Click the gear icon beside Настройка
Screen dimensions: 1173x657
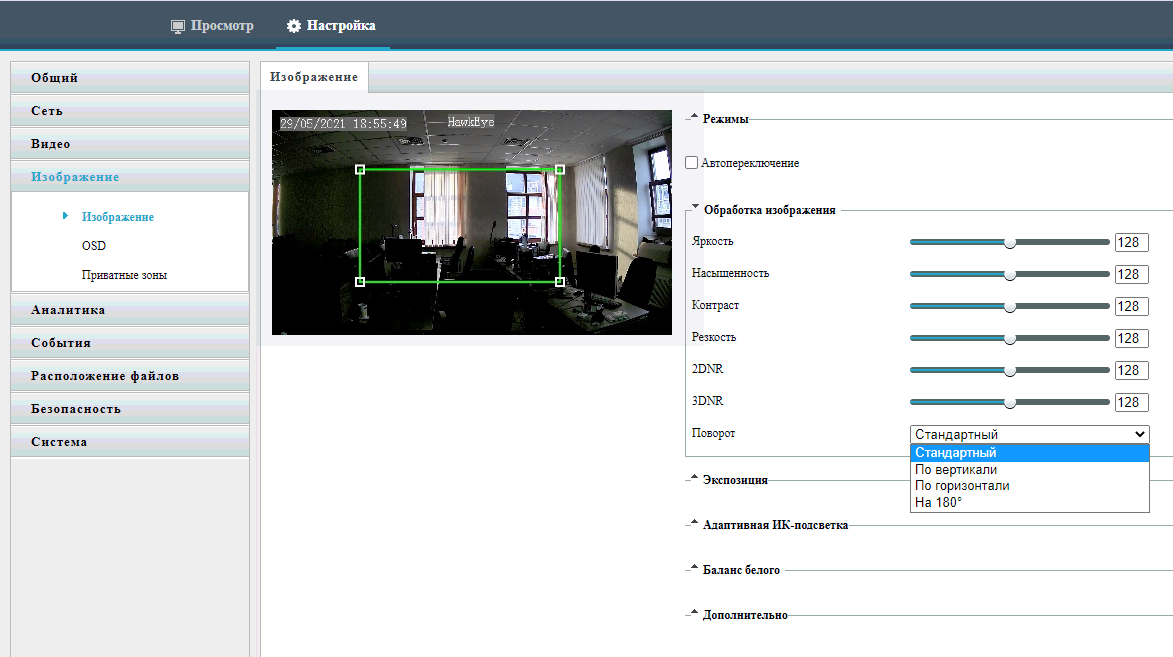coord(294,26)
